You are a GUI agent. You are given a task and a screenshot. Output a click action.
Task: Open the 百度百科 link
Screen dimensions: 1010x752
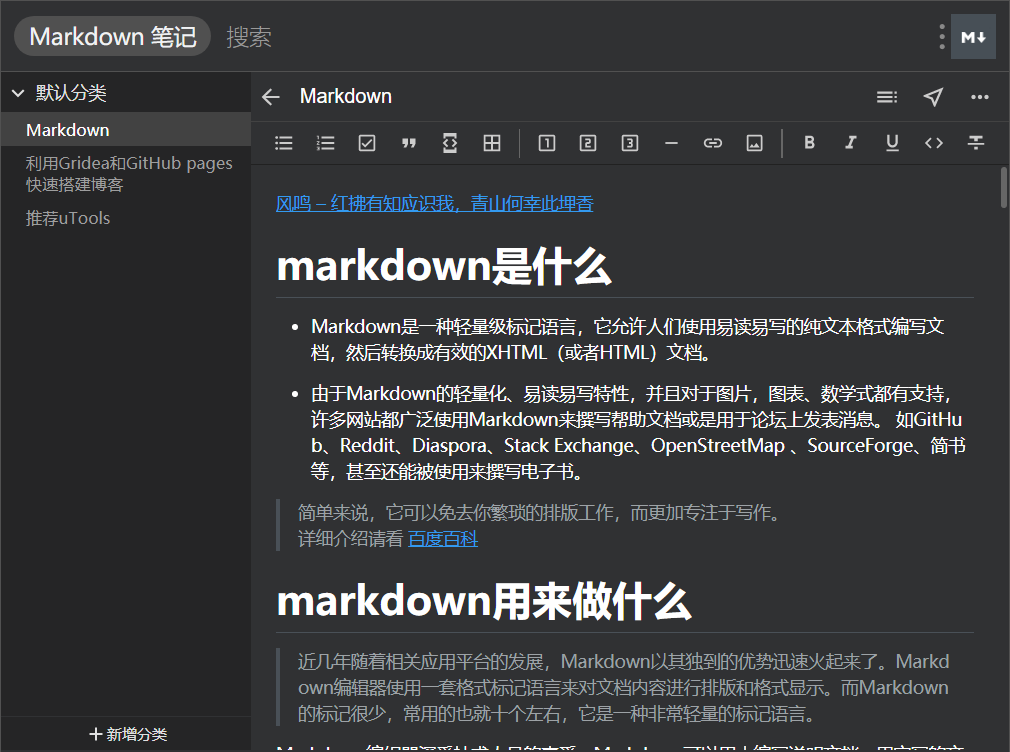[x=443, y=539]
